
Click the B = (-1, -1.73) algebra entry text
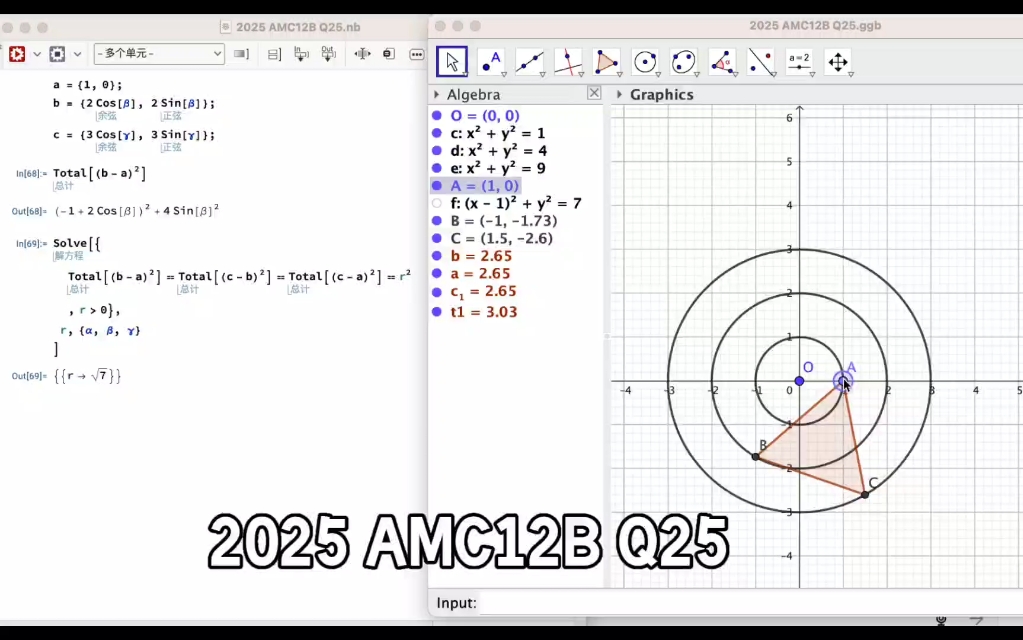(x=504, y=221)
